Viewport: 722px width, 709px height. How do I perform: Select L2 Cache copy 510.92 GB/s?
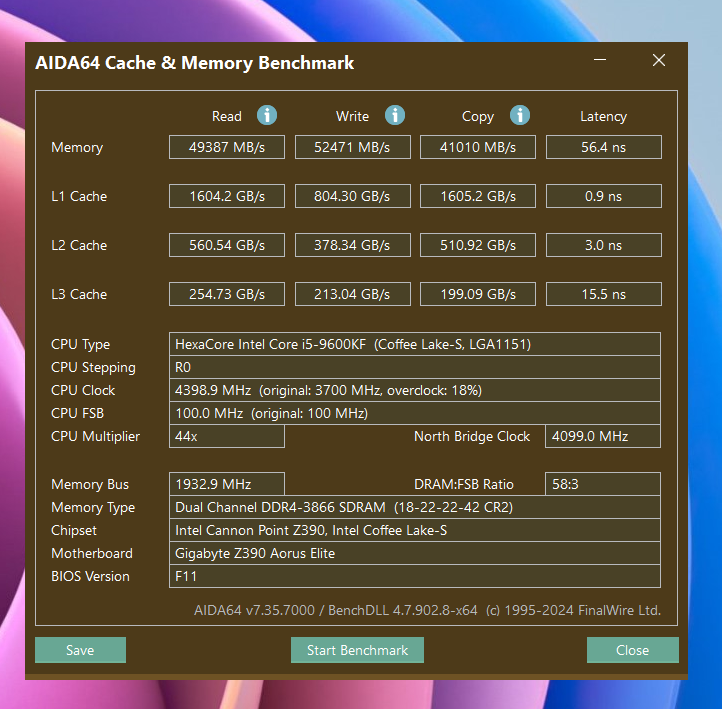click(478, 245)
